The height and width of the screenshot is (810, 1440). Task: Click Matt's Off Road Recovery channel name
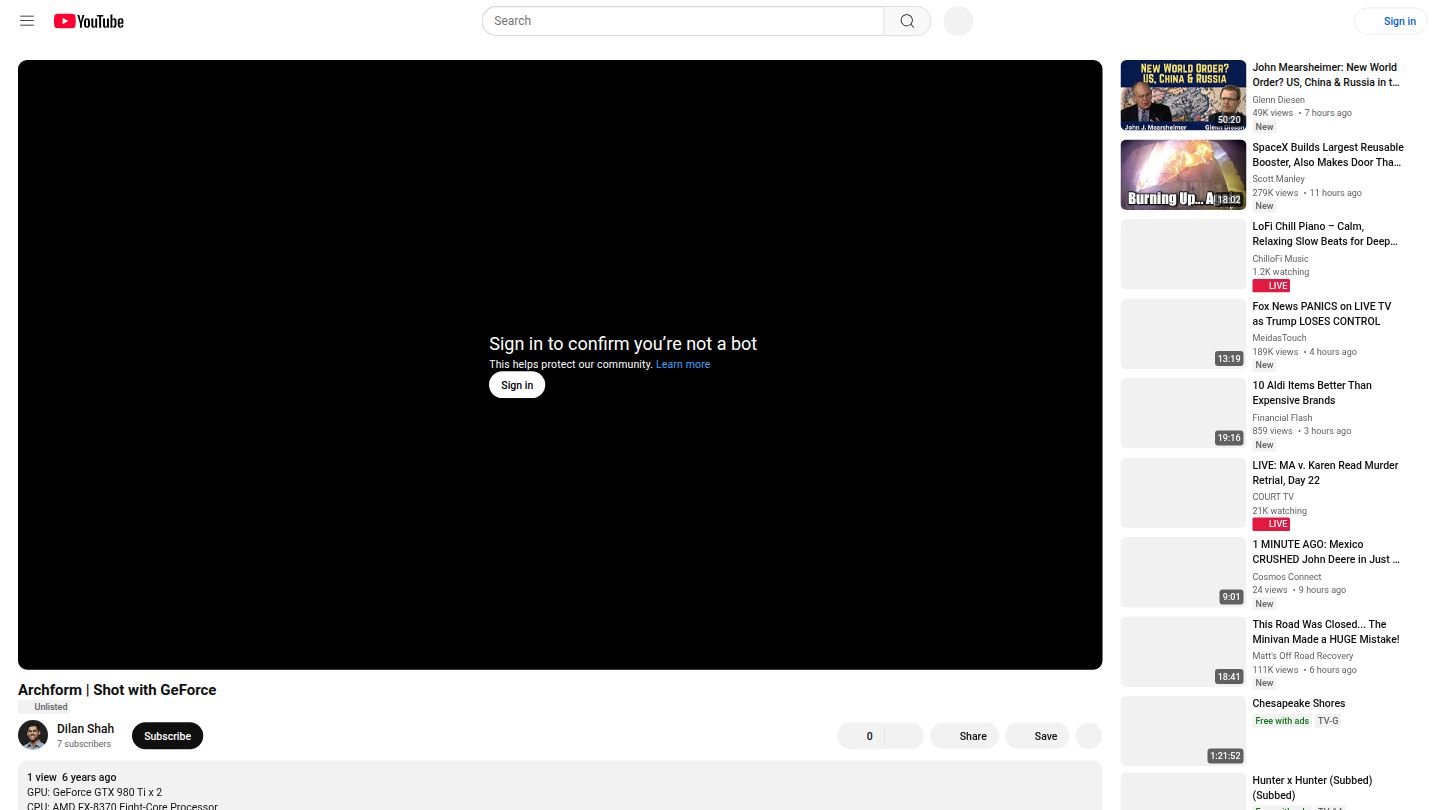pyautogui.click(x=1302, y=656)
